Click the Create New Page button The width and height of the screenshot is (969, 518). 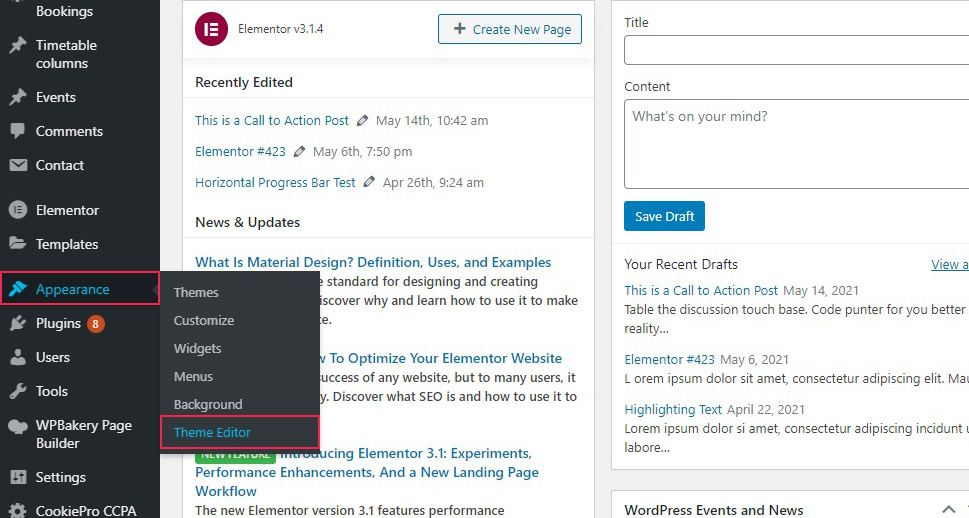pyautogui.click(x=510, y=29)
